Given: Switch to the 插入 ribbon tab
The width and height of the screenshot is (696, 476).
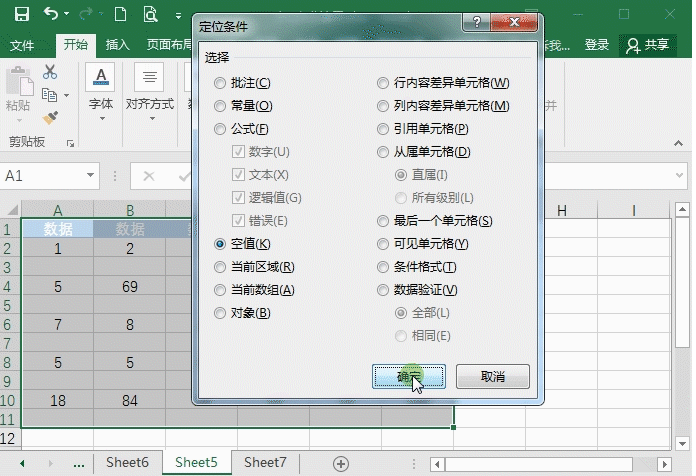Looking at the screenshot, I should (118, 45).
